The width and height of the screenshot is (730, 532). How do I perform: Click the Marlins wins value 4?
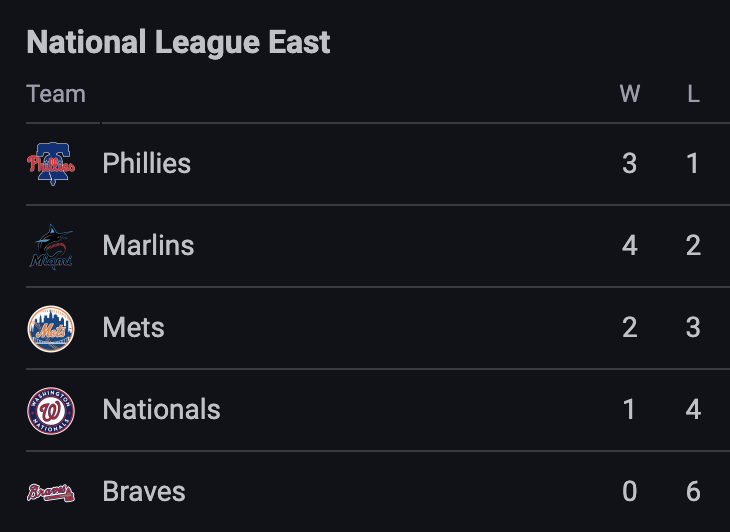point(629,246)
